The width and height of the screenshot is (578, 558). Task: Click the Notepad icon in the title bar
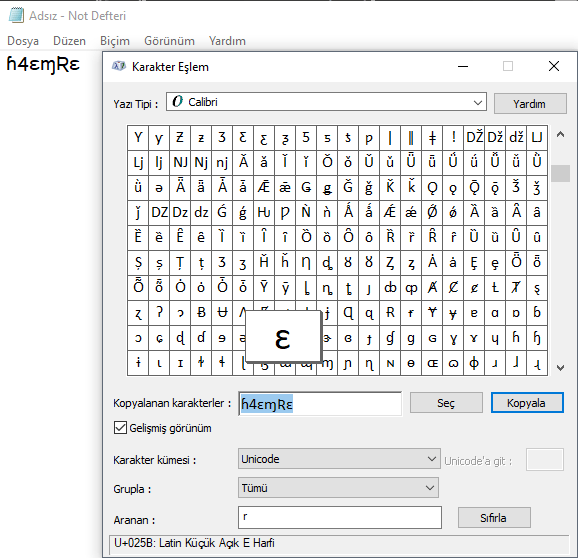pos(16,16)
